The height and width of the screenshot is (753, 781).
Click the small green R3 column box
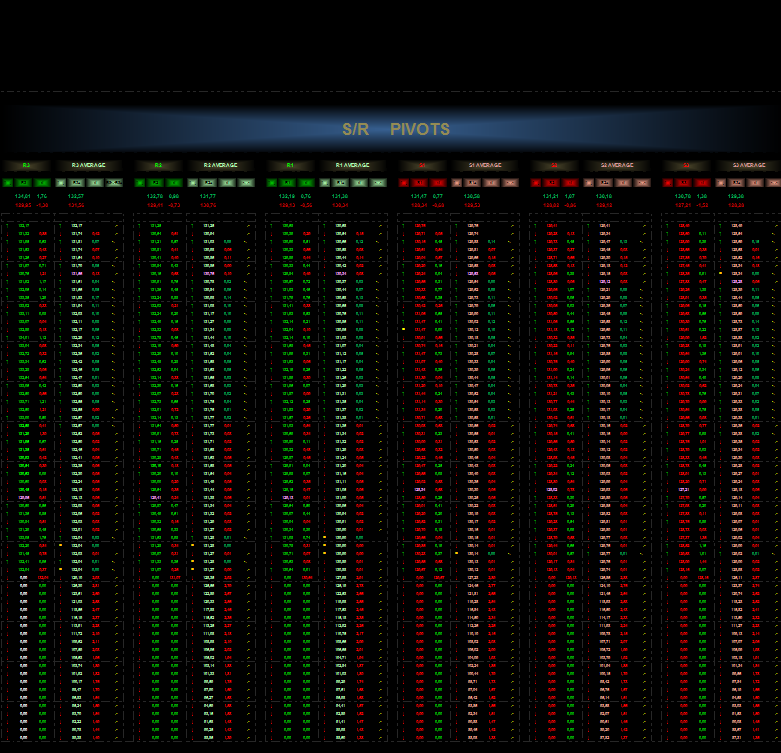coord(23,183)
